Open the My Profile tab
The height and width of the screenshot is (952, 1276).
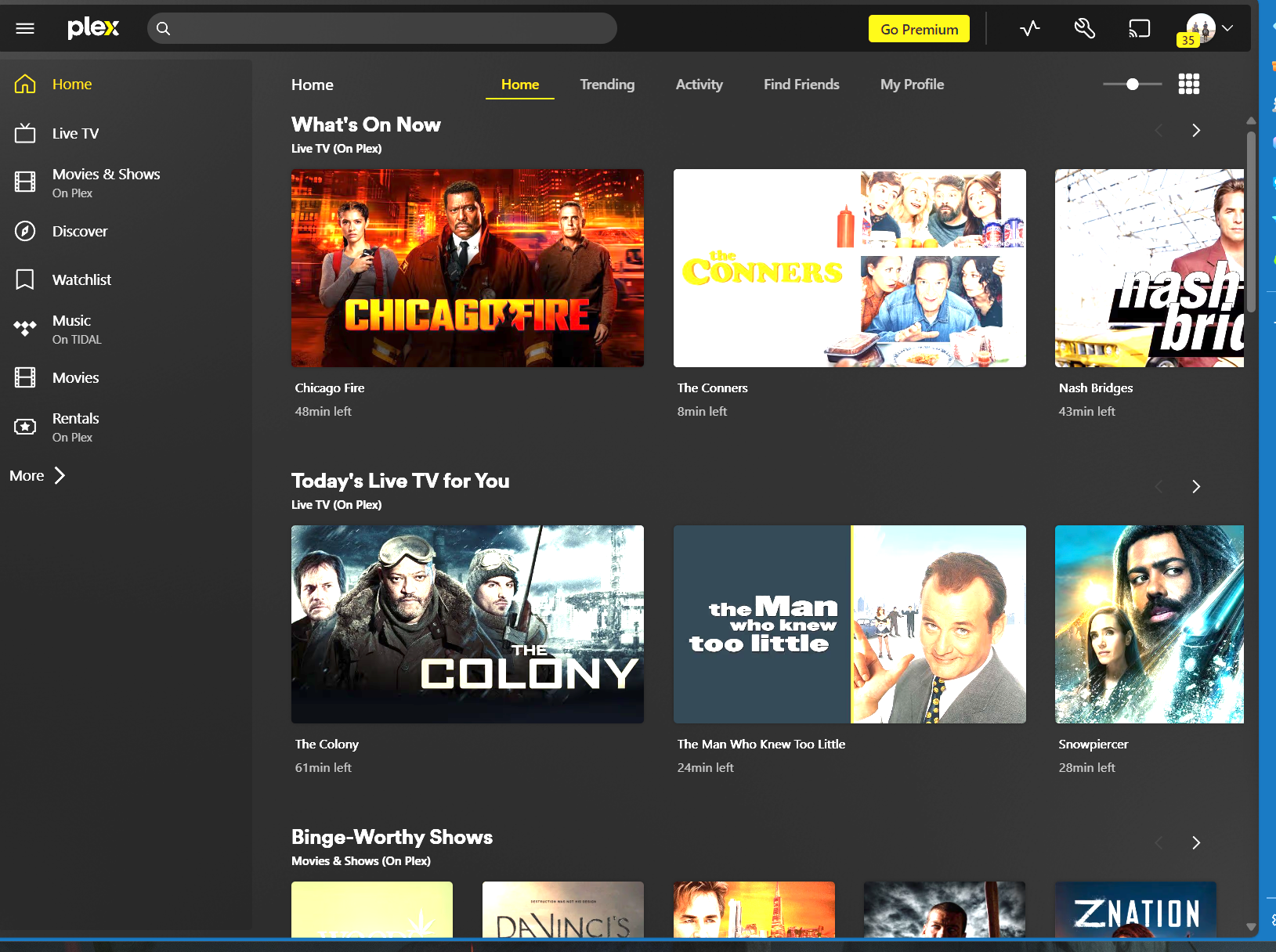click(x=912, y=85)
